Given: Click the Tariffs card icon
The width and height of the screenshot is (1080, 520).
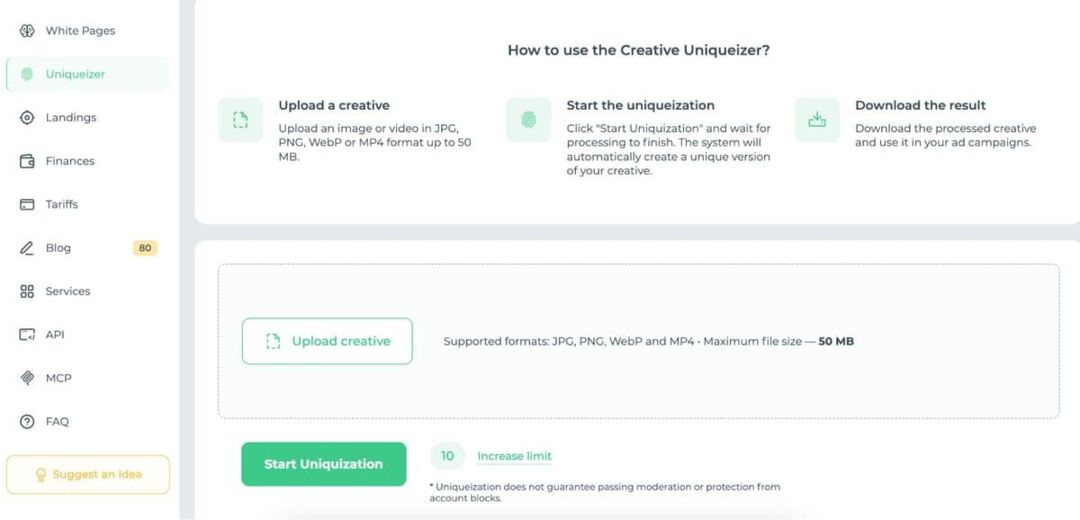Looking at the screenshot, I should tap(27, 205).
